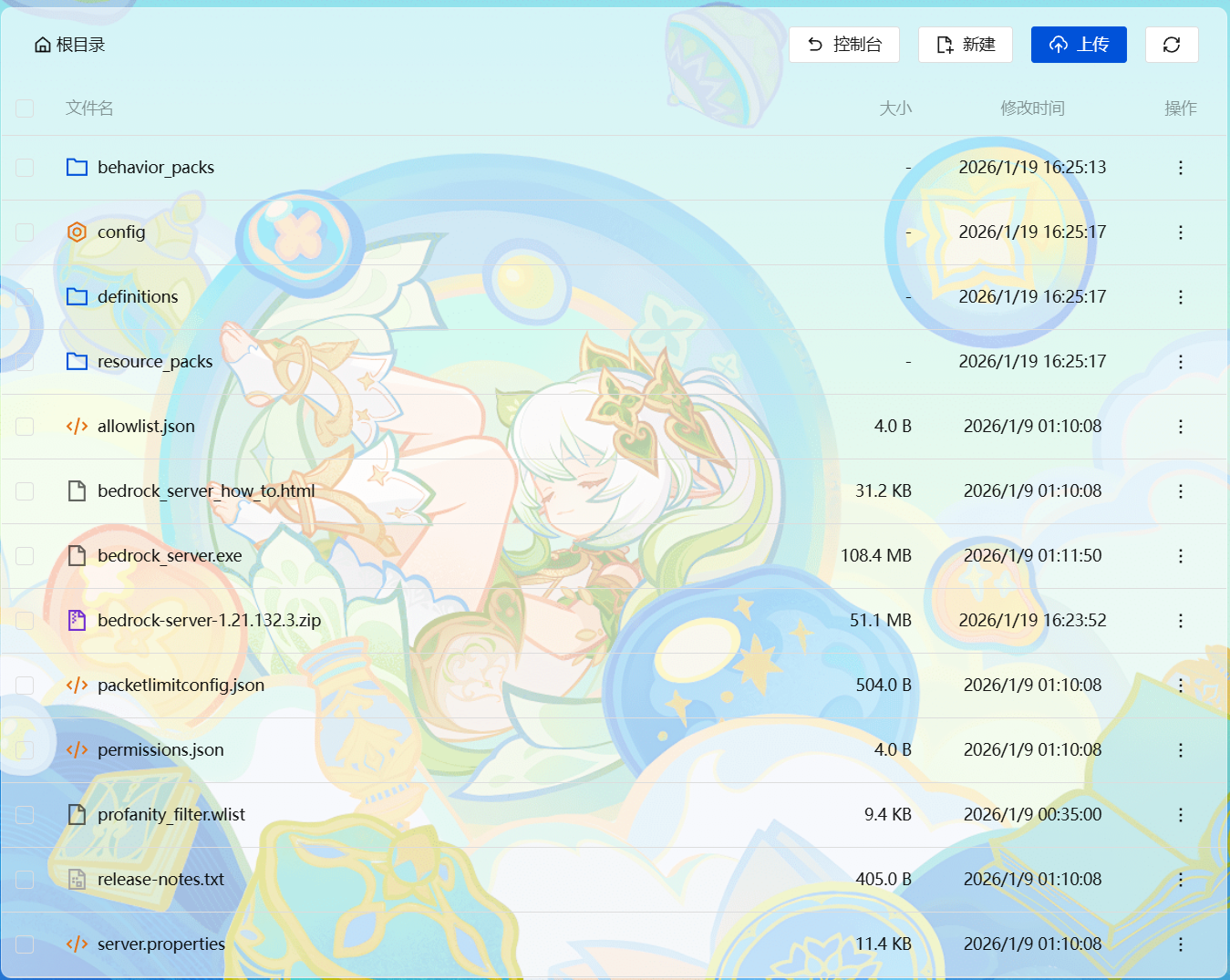Toggle the select-all checkbox in header
Screen dimensions: 1230x980
[25, 108]
